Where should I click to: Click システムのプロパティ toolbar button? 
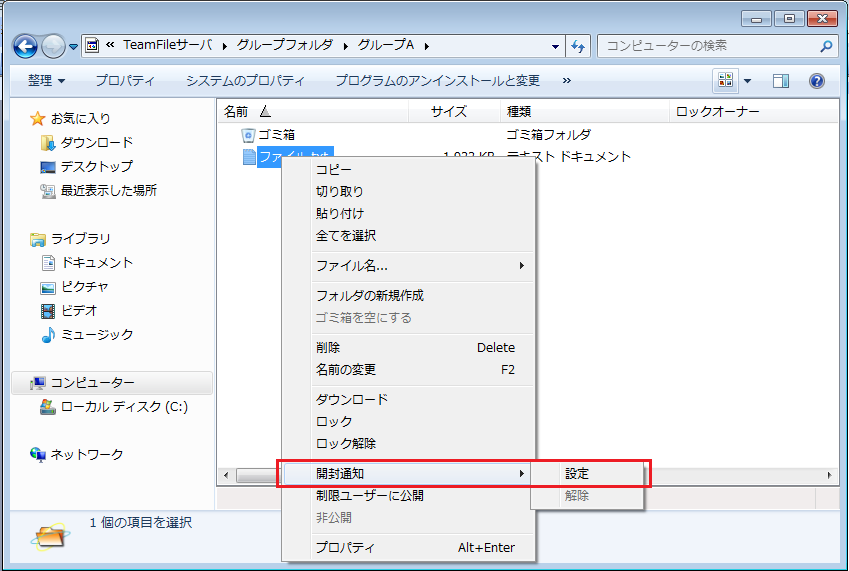click(245, 81)
